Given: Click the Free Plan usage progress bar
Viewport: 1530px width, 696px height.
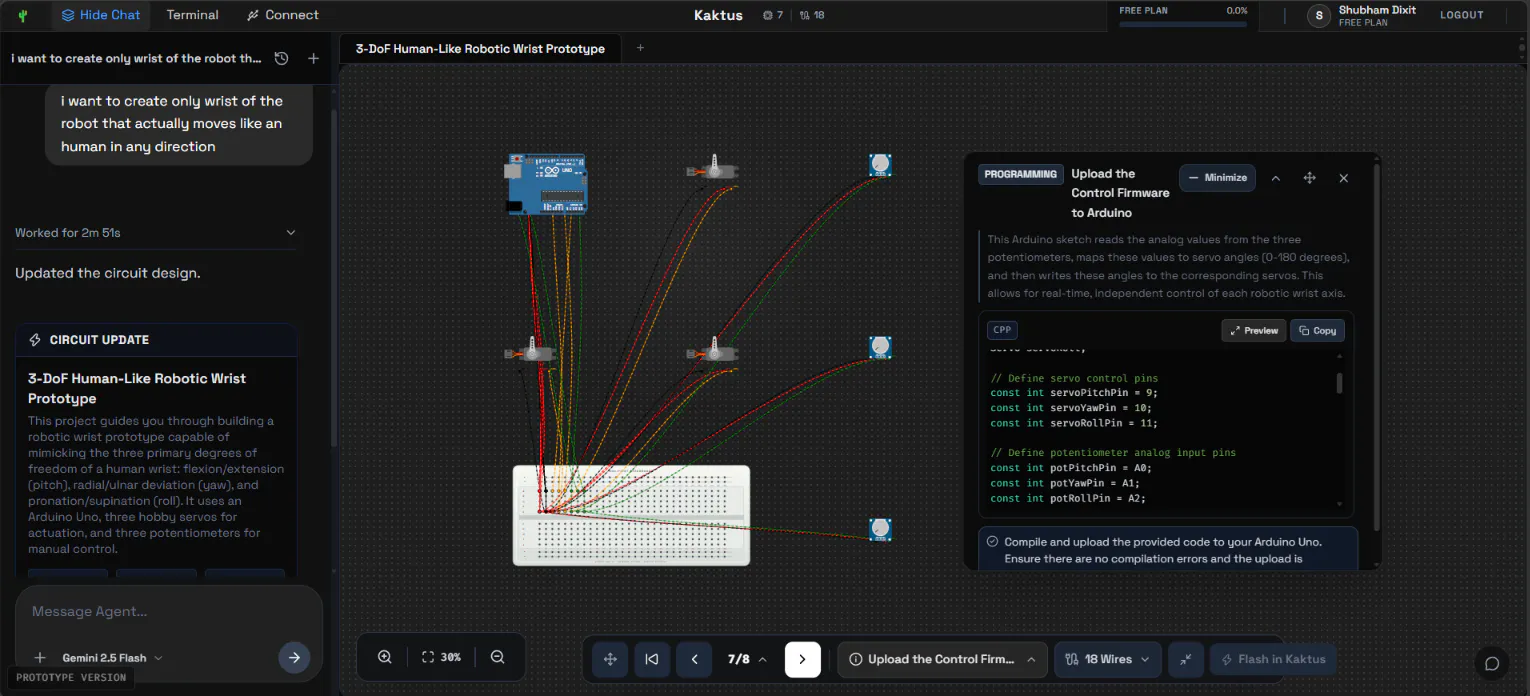Looking at the screenshot, I should pos(1183,24).
